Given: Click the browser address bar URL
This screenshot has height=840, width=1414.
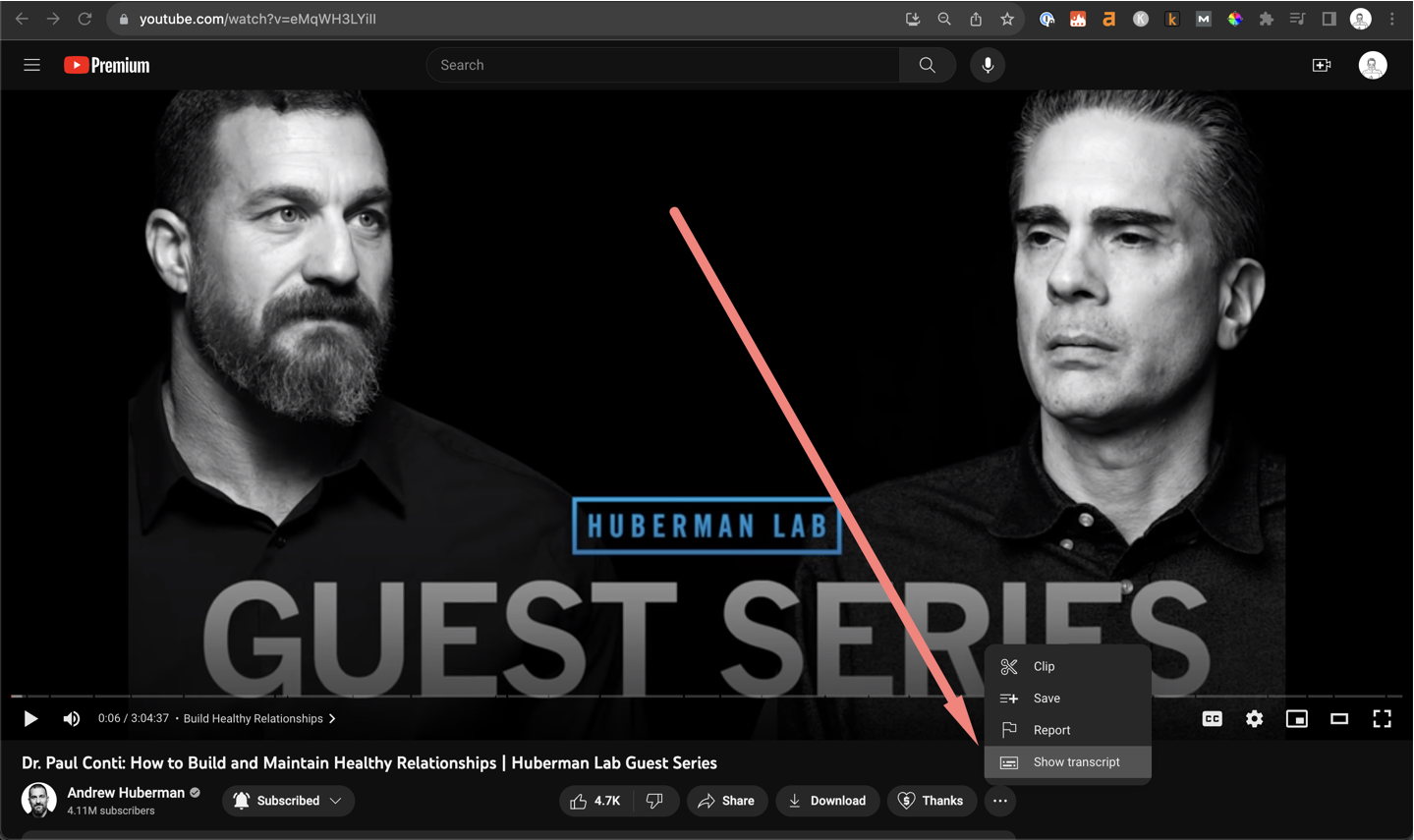Looking at the screenshot, I should point(257,19).
